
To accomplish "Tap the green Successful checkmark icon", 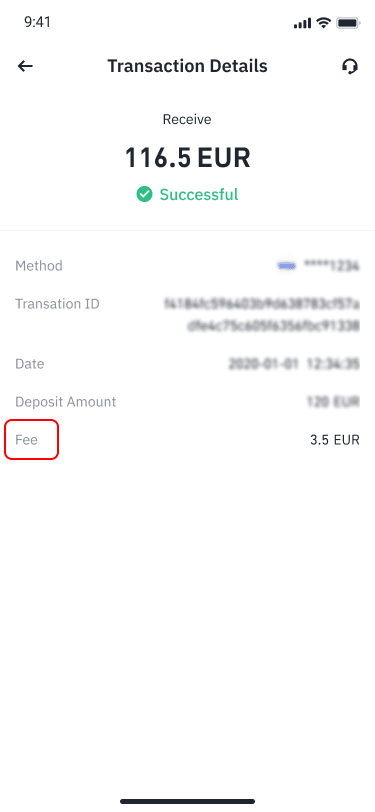I will pyautogui.click(x=144, y=195).
